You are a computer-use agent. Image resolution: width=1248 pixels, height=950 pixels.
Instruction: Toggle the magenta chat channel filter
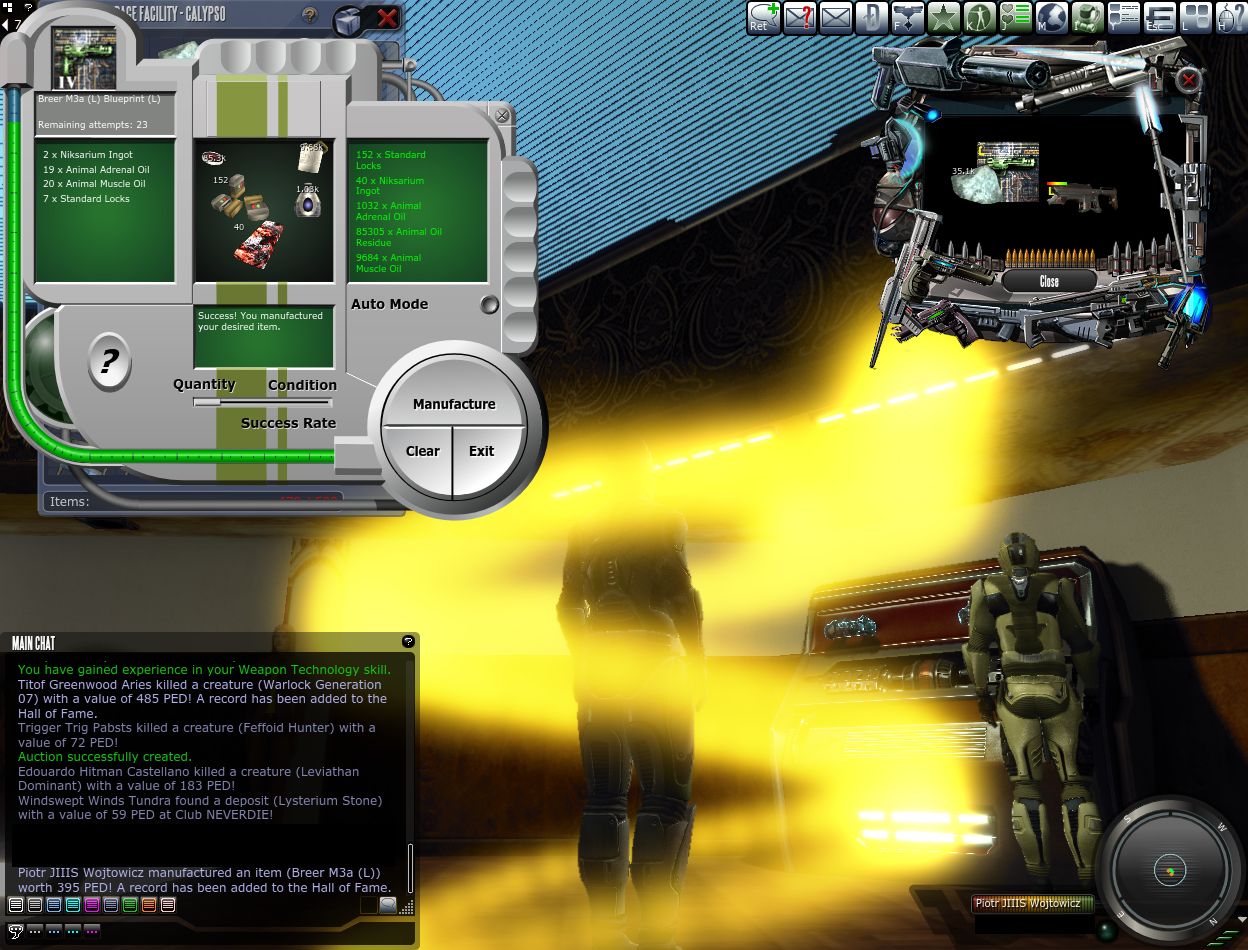click(91, 905)
